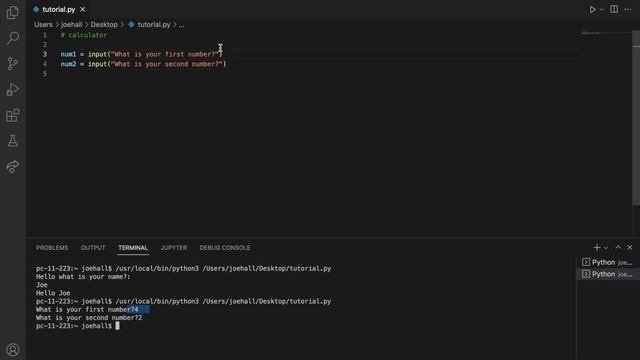Select the second highlighted Python terminal
Image resolution: width=640 pixels, height=360 pixels.
(607, 274)
